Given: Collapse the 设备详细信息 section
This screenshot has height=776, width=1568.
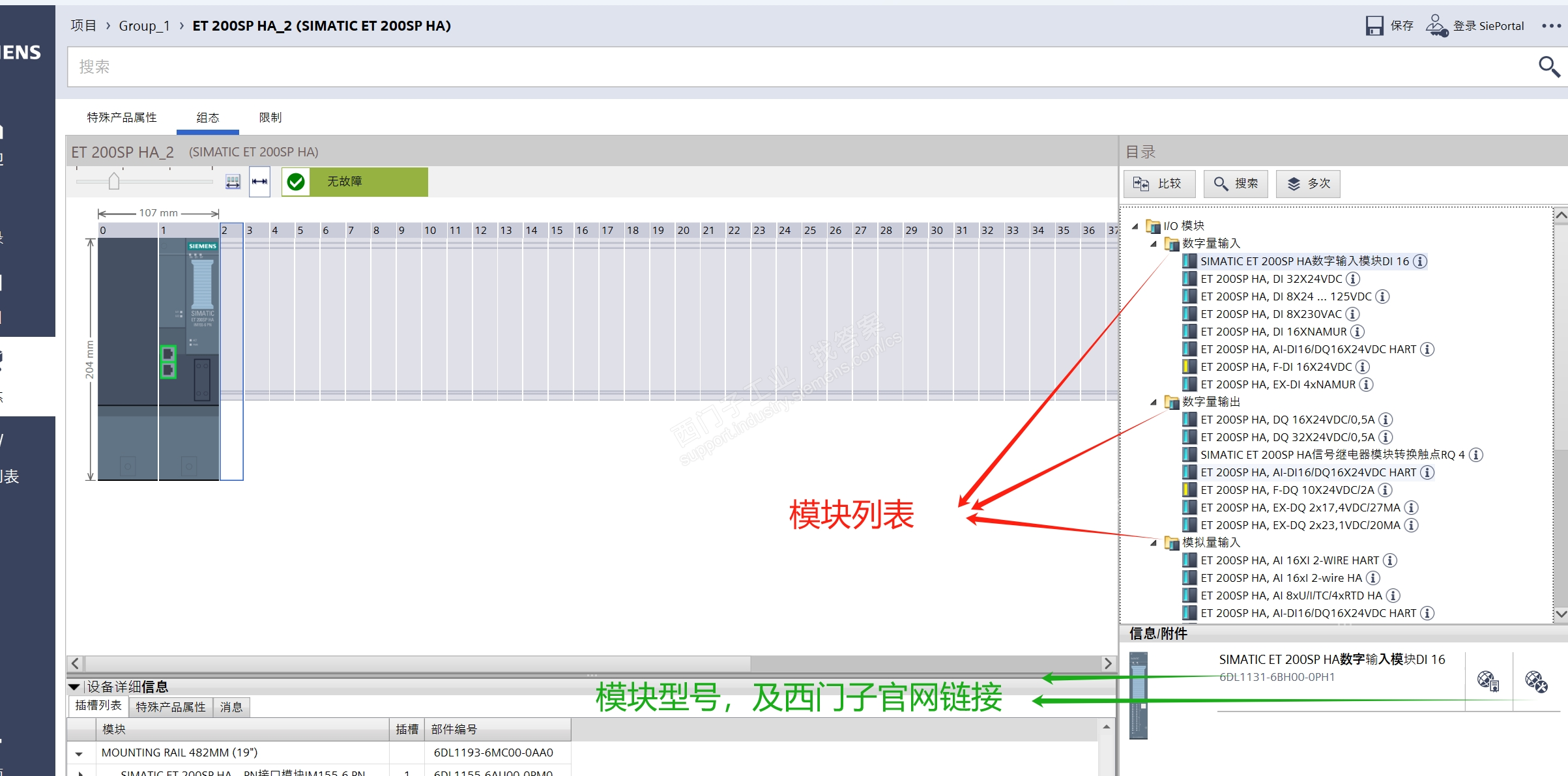Looking at the screenshot, I should click(x=74, y=687).
